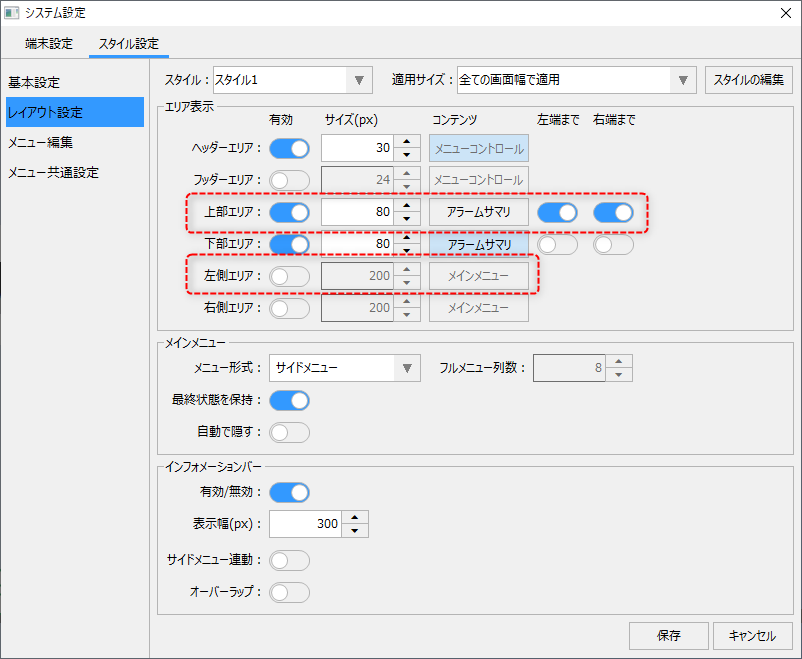Viewport: 802px width, 659px height.
Task: Increase header area size with up arrow
Action: [x=407, y=142]
